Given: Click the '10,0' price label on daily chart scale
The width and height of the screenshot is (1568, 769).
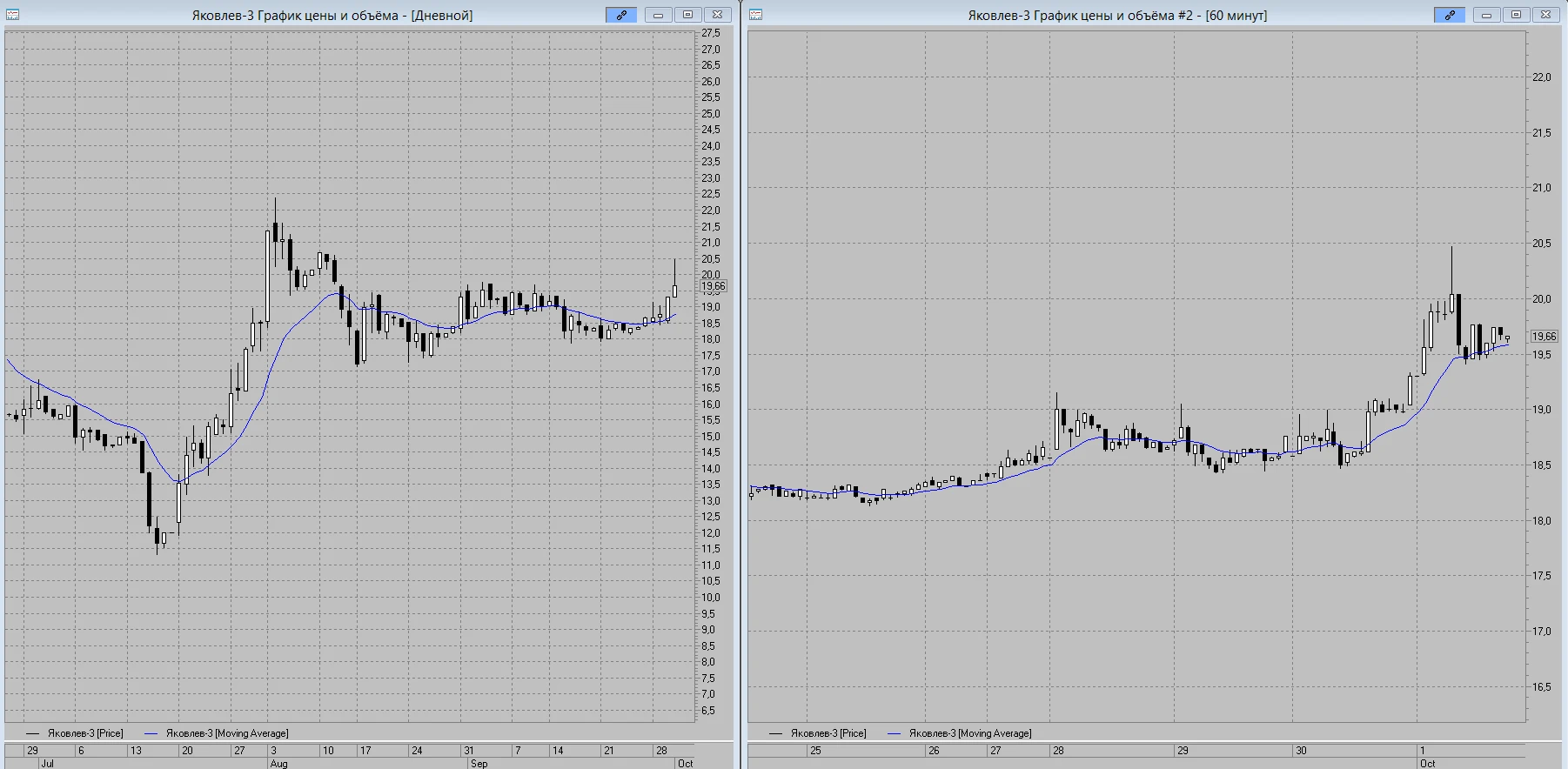Looking at the screenshot, I should tap(711, 598).
